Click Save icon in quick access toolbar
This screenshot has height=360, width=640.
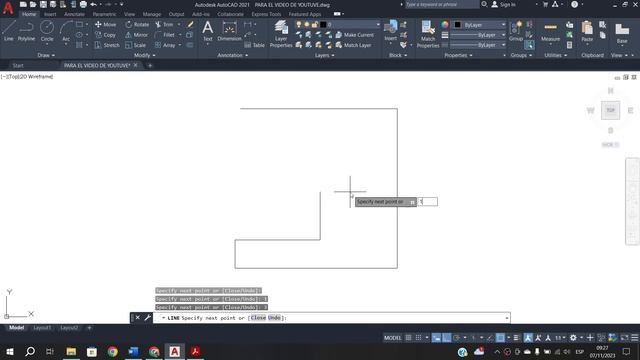43,4
